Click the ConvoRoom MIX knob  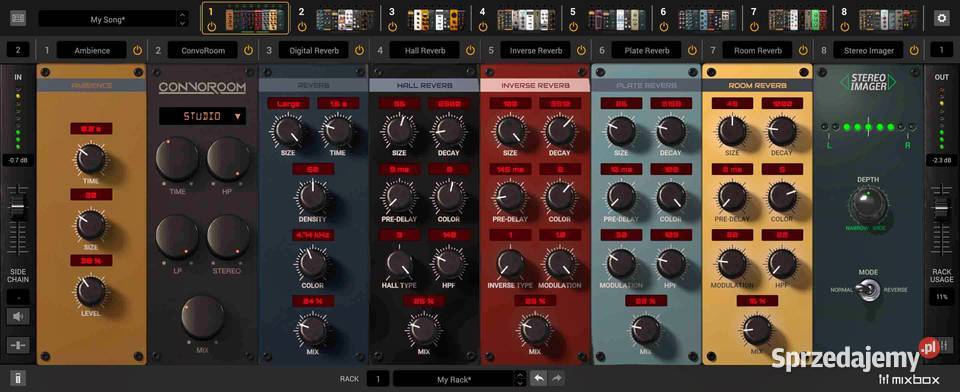(202, 317)
